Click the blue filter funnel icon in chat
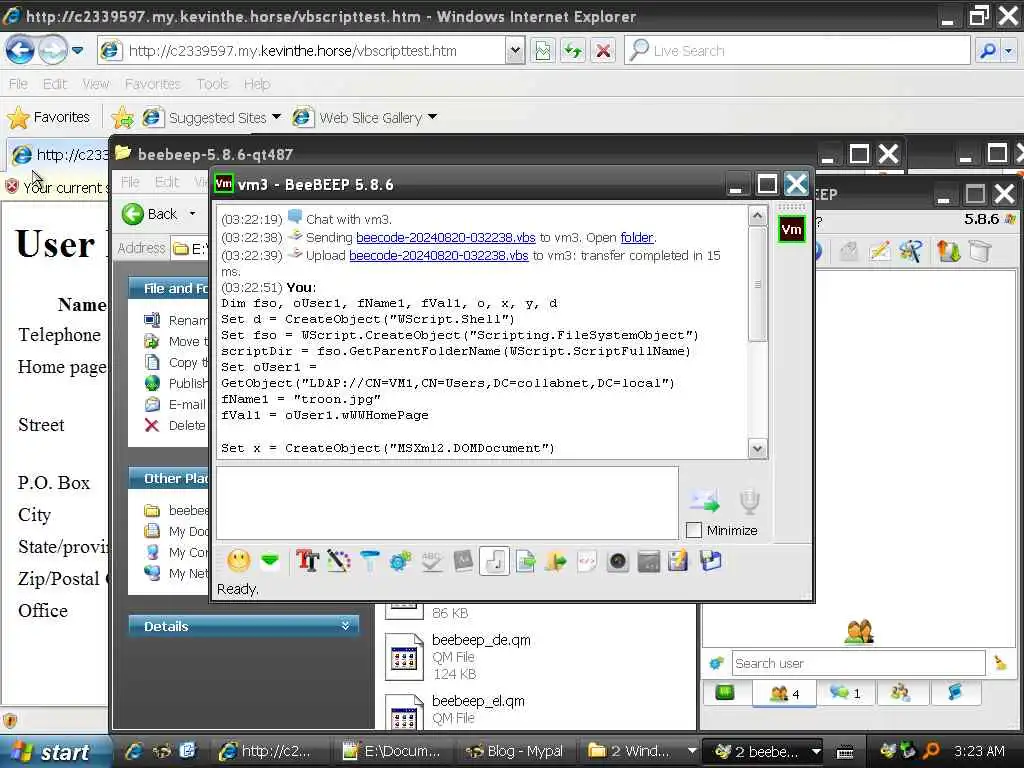 370,561
